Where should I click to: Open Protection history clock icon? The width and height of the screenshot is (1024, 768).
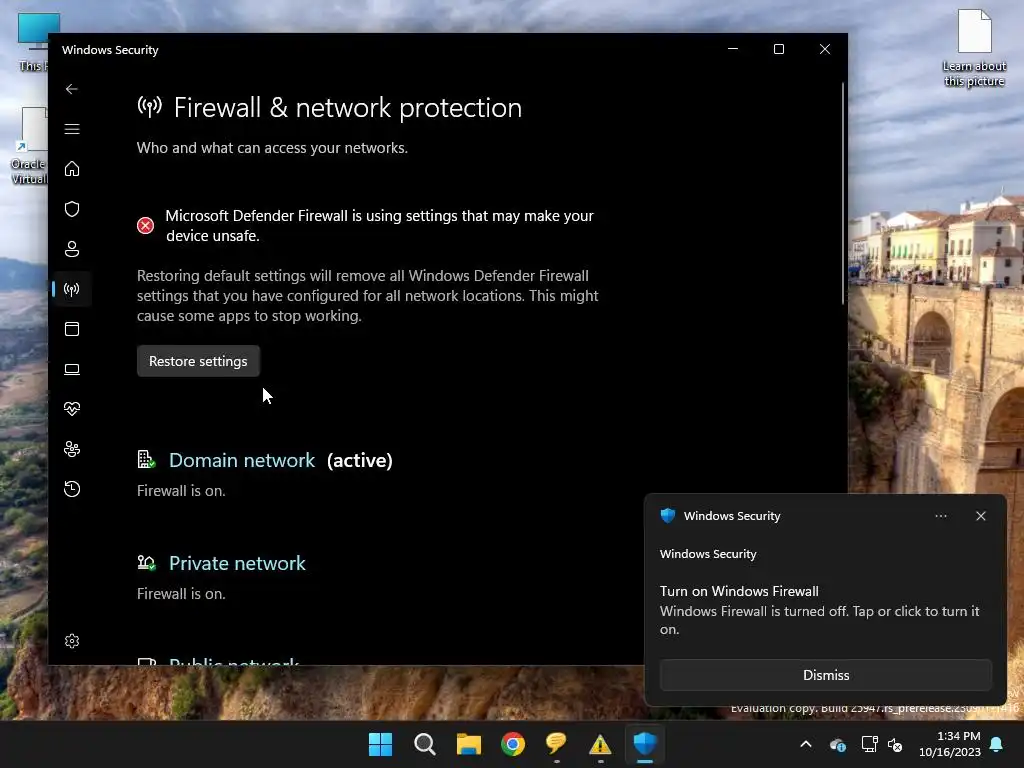tap(72, 489)
